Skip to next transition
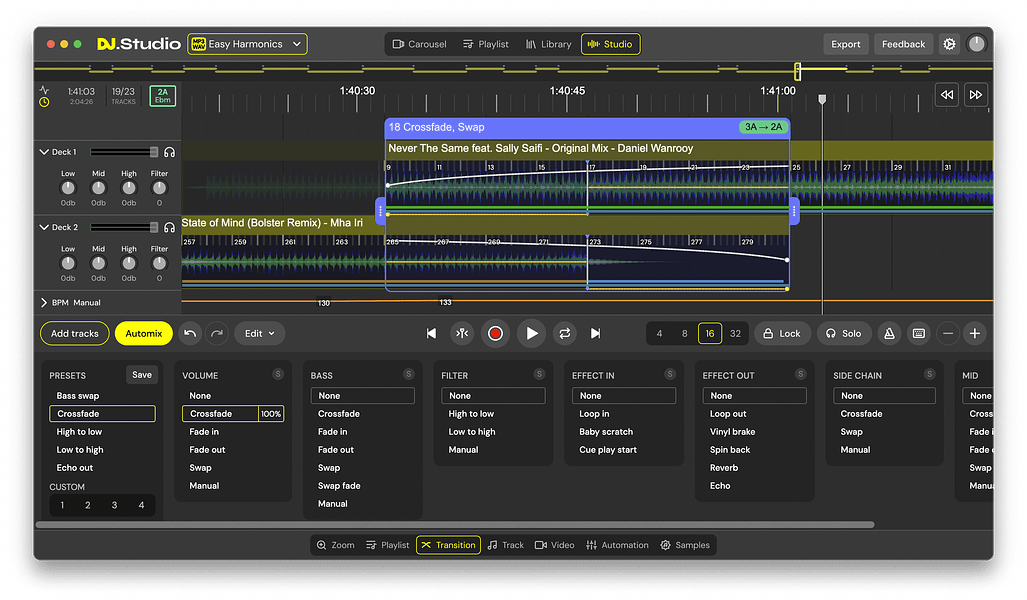 pos(595,333)
